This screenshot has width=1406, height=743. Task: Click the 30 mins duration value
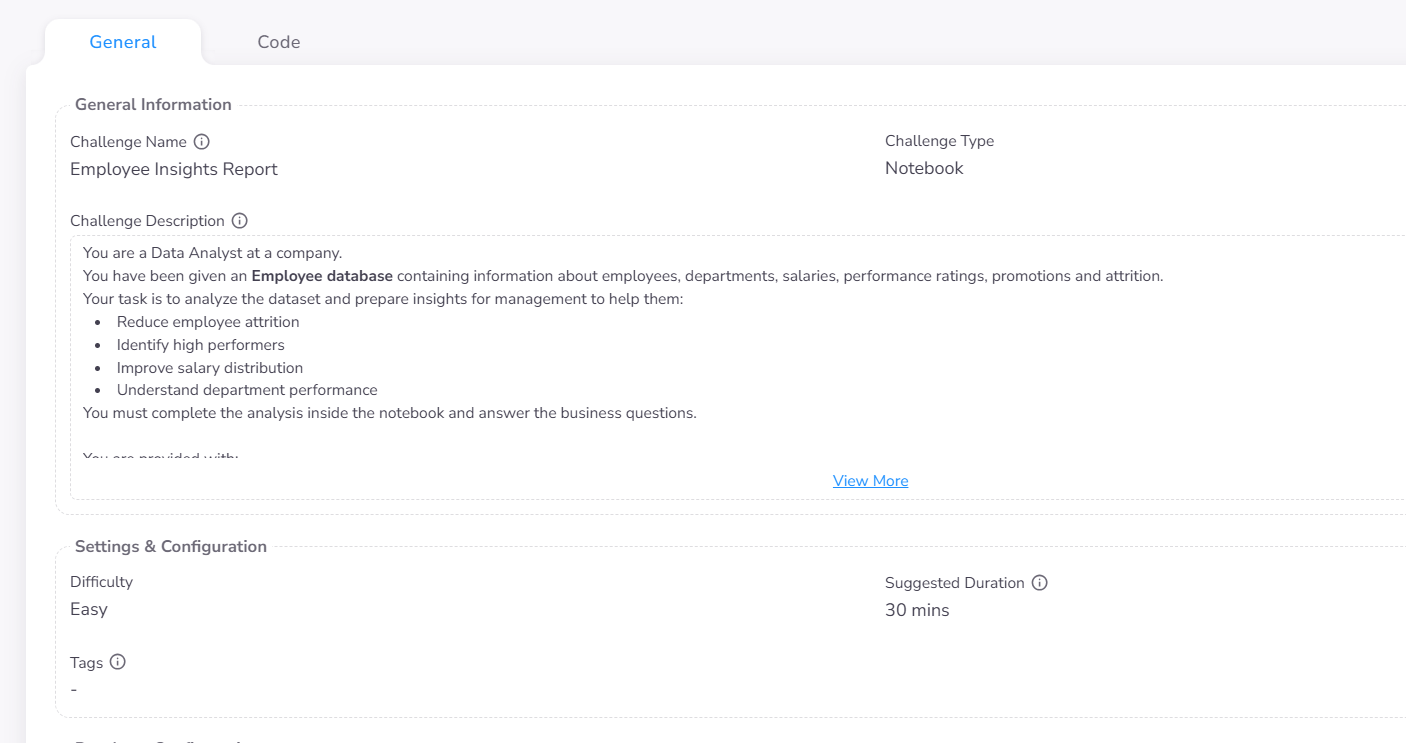pos(917,610)
